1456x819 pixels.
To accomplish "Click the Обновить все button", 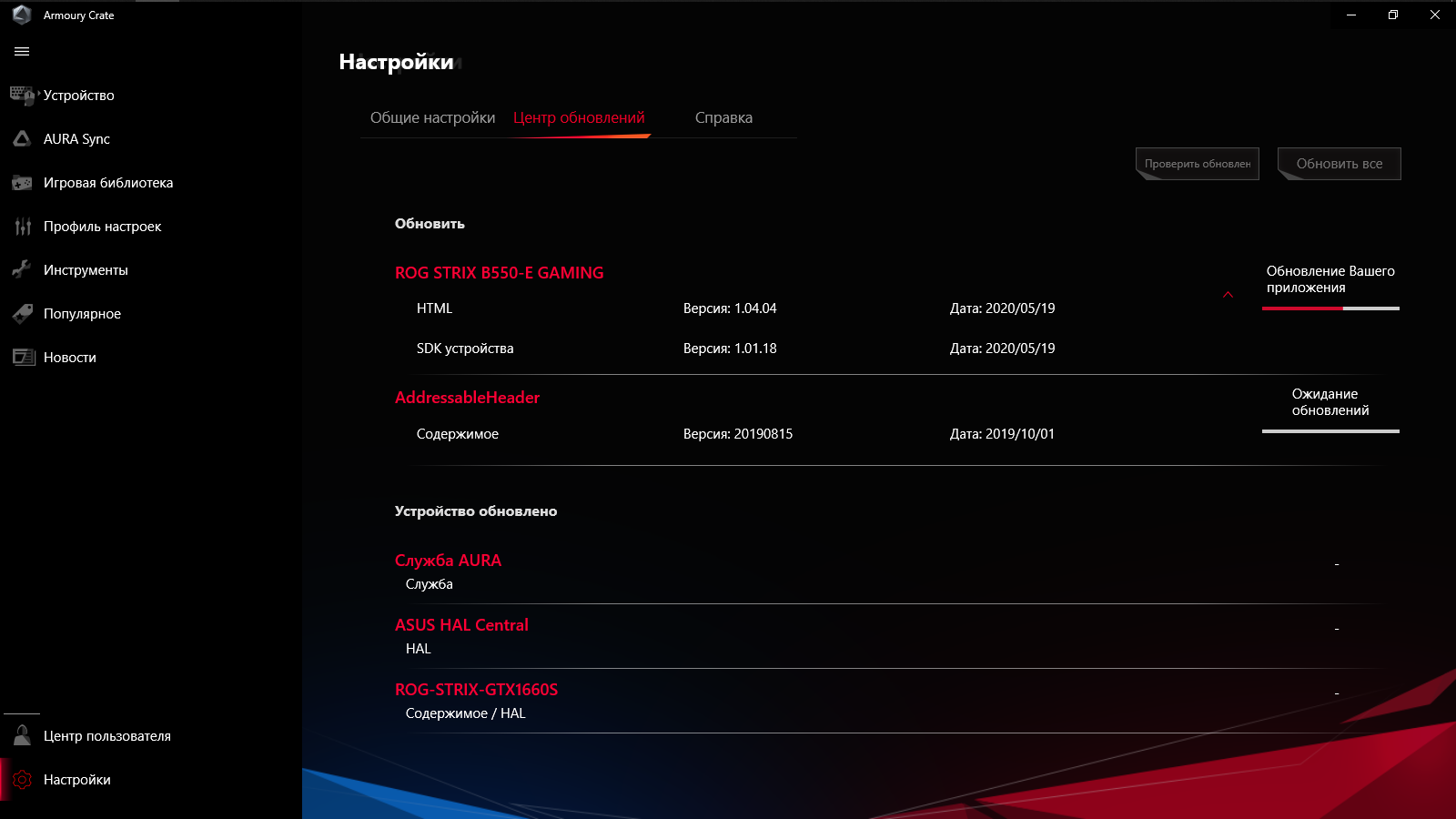I will (1340, 164).
